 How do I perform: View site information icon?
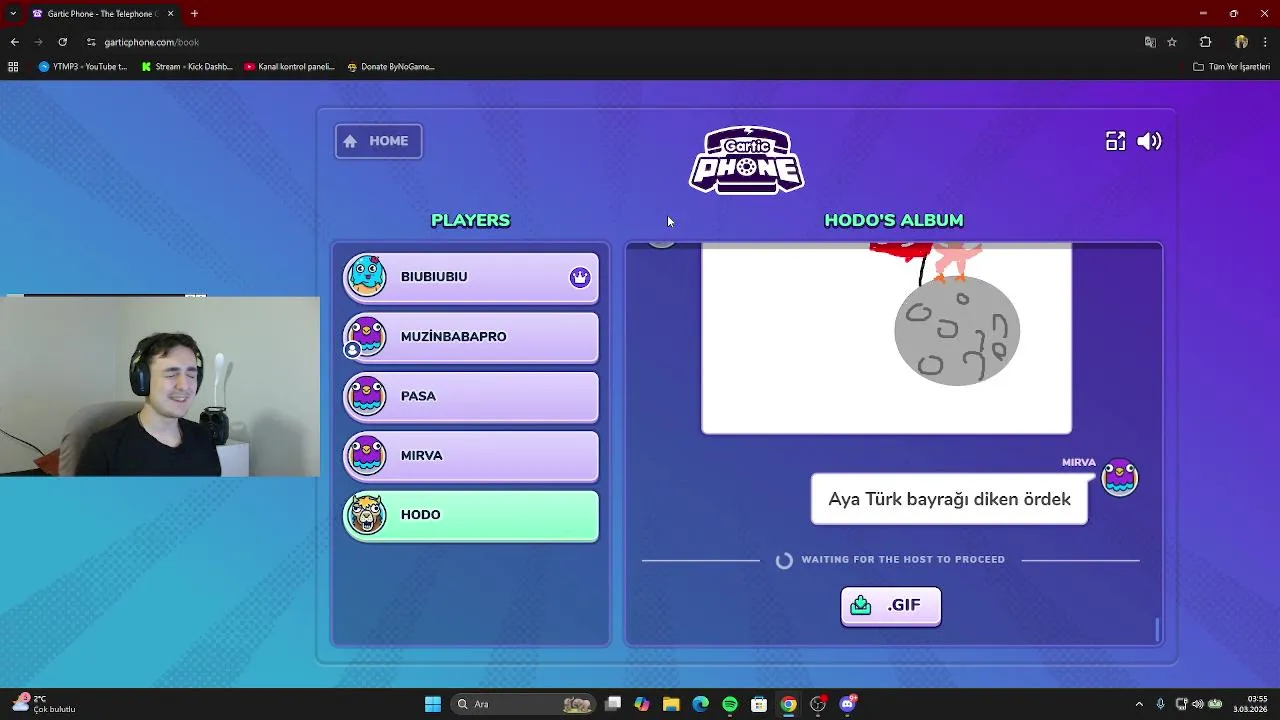[91, 42]
